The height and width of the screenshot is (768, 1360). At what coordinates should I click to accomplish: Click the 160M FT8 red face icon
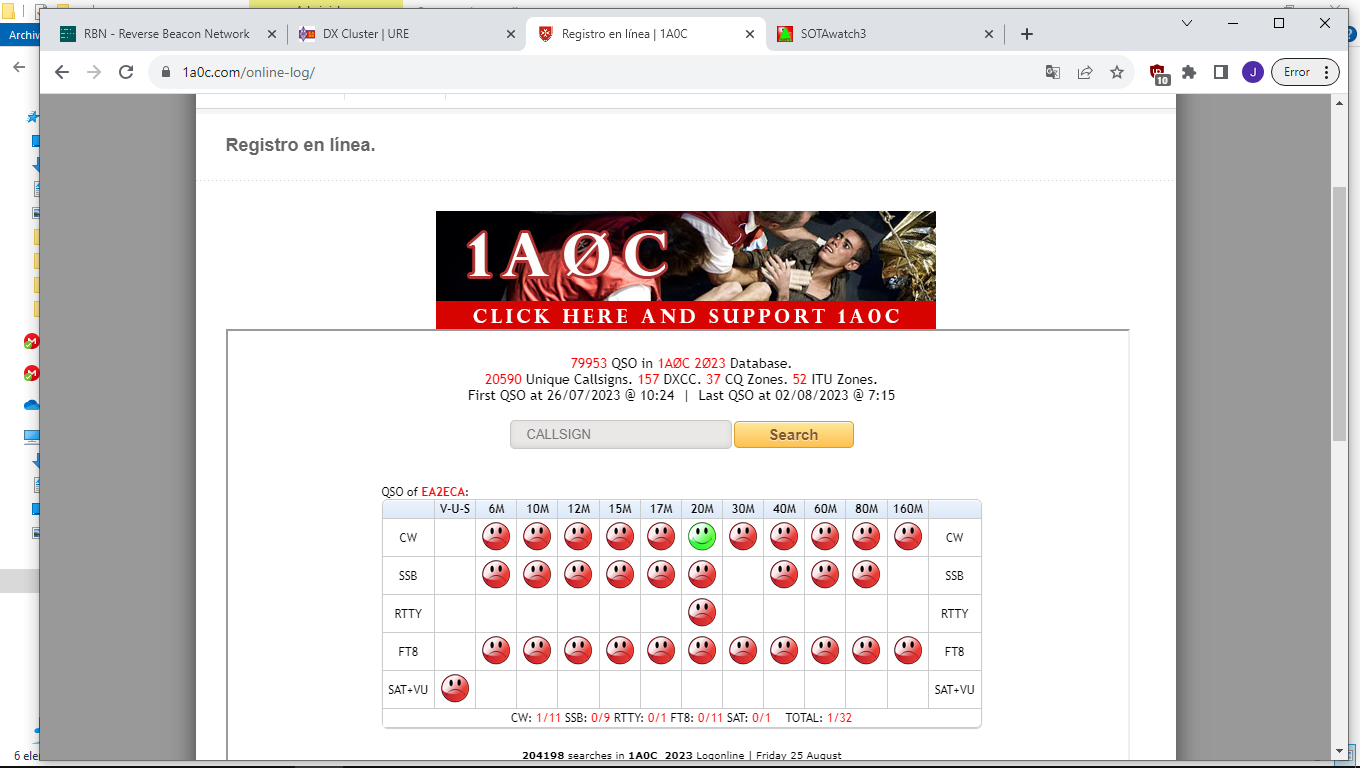coord(907,650)
